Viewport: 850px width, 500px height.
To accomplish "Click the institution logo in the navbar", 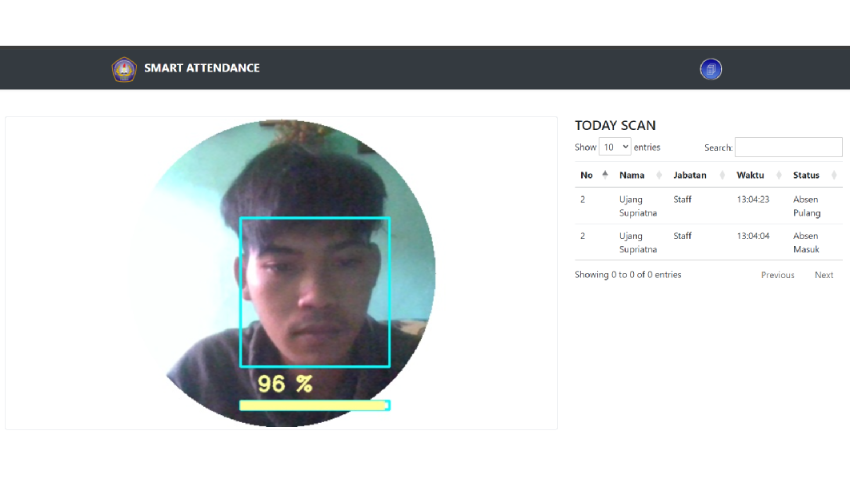I will pyautogui.click(x=124, y=69).
